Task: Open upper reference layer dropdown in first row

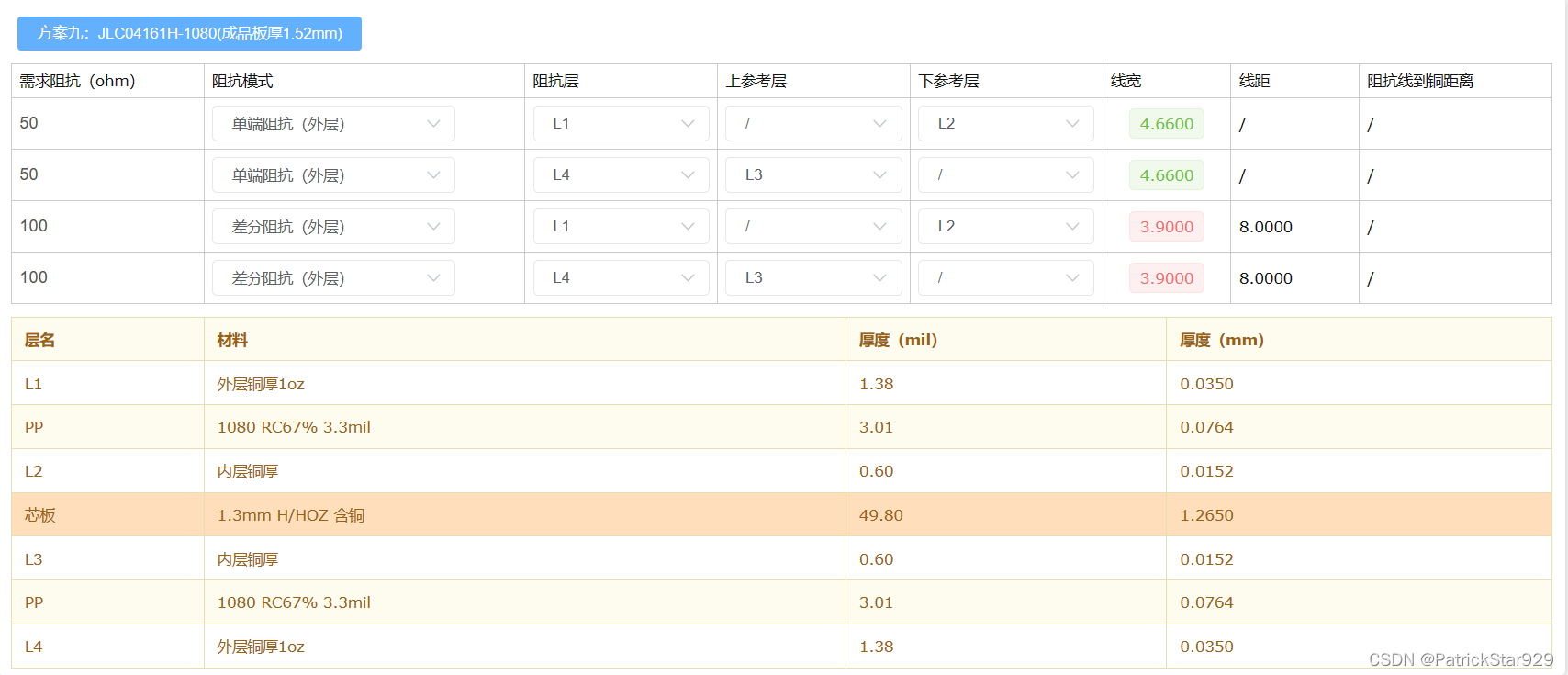Action: [813, 124]
